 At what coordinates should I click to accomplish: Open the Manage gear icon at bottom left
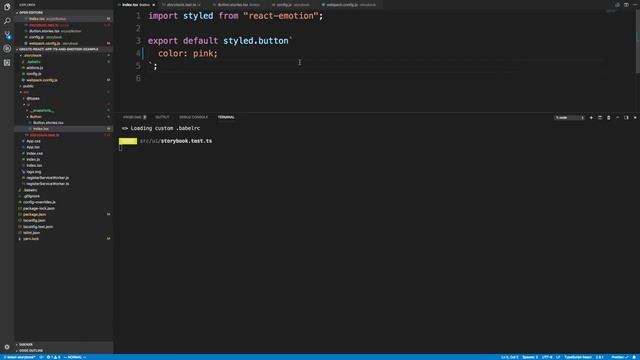7,347
